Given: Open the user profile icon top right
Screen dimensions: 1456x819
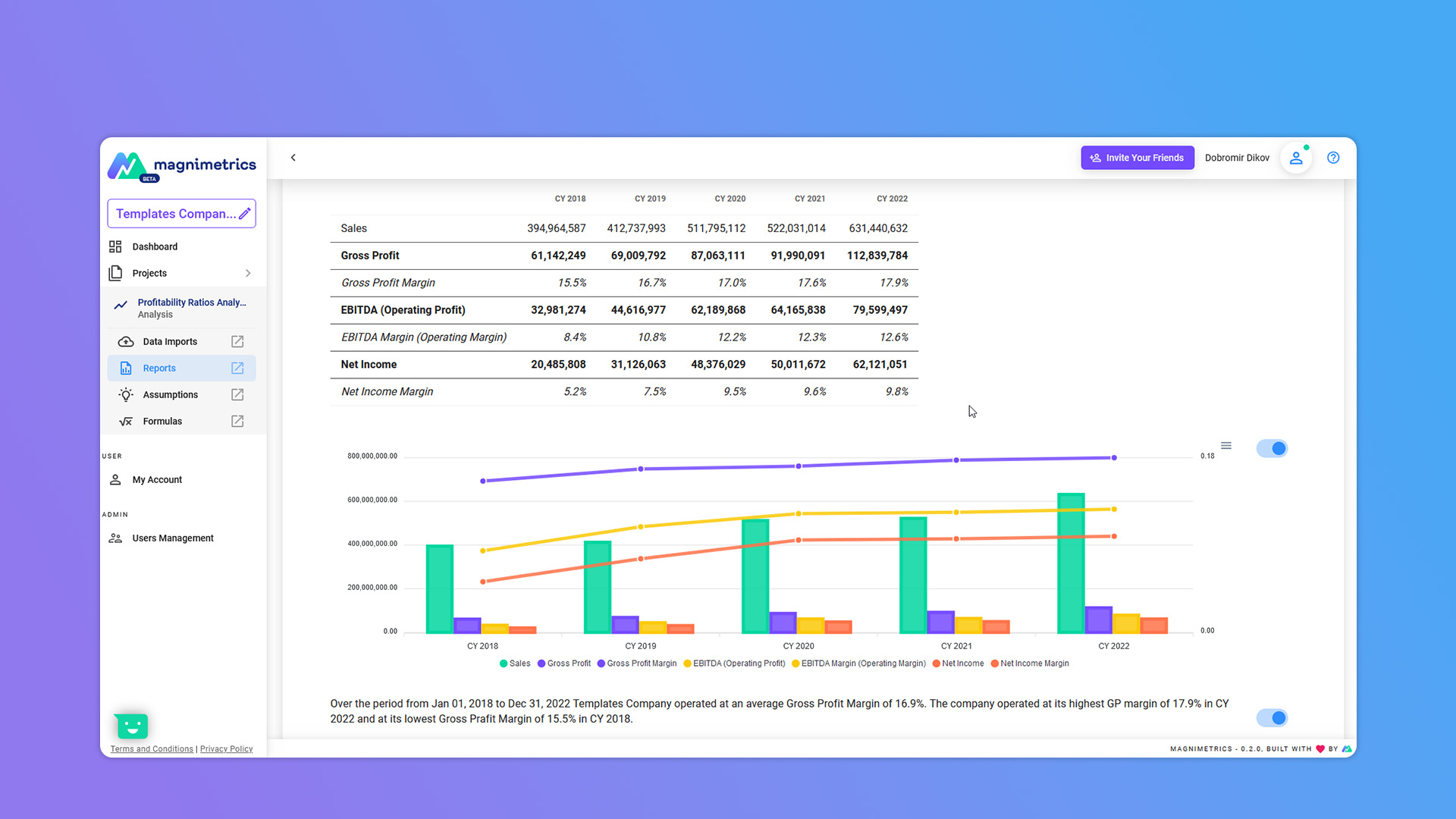Looking at the screenshot, I should pos(1296,158).
